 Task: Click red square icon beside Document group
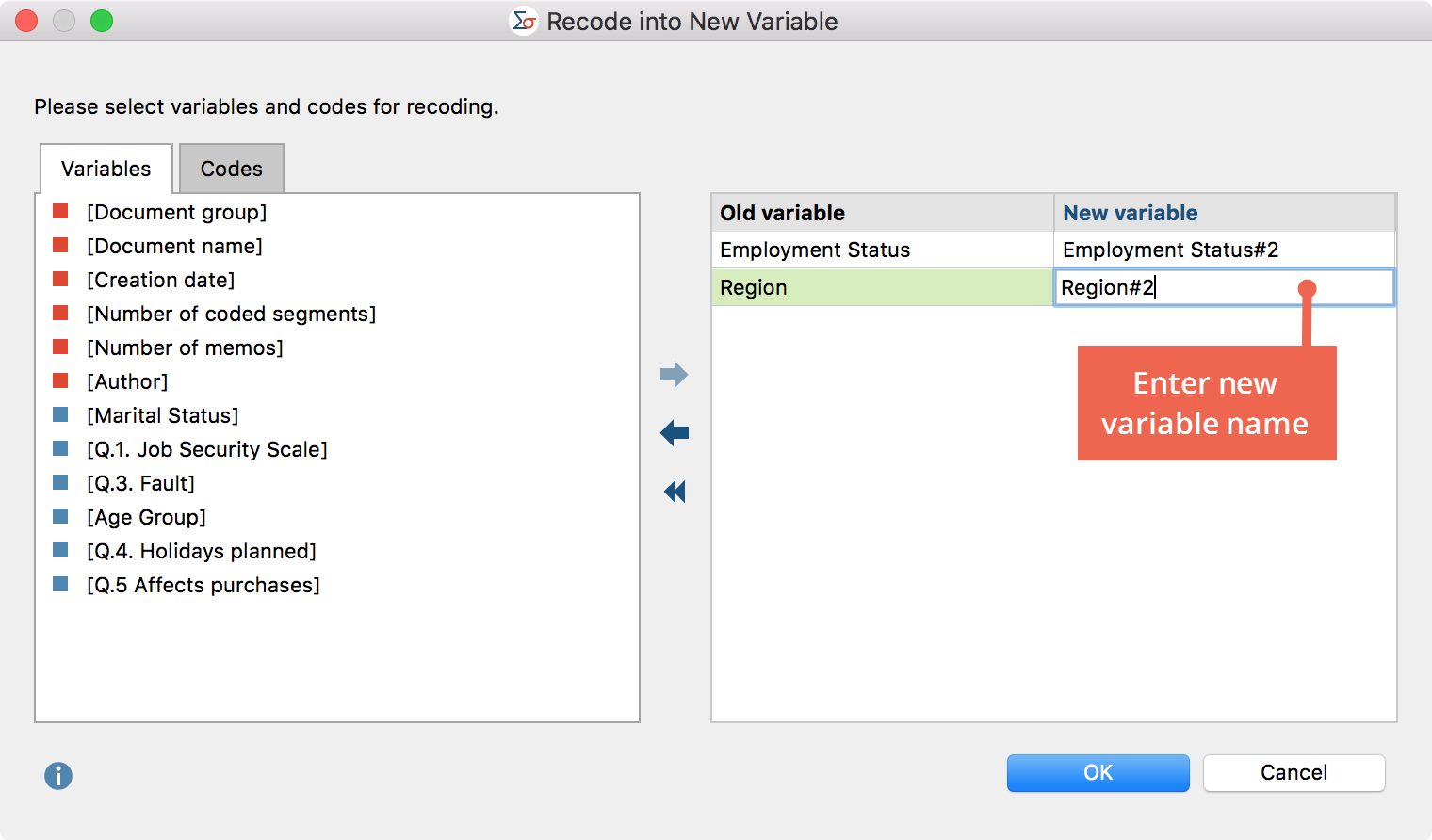60,211
